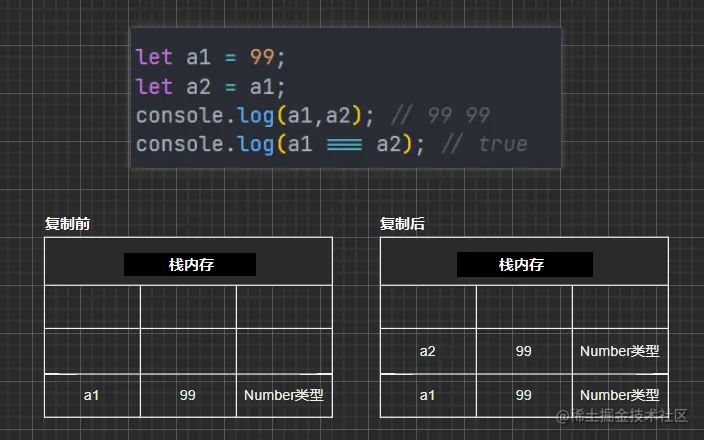This screenshot has width=704, height=440.
Task: Click "Number类型" in the a2 row
Action: pyautogui.click(x=620, y=351)
